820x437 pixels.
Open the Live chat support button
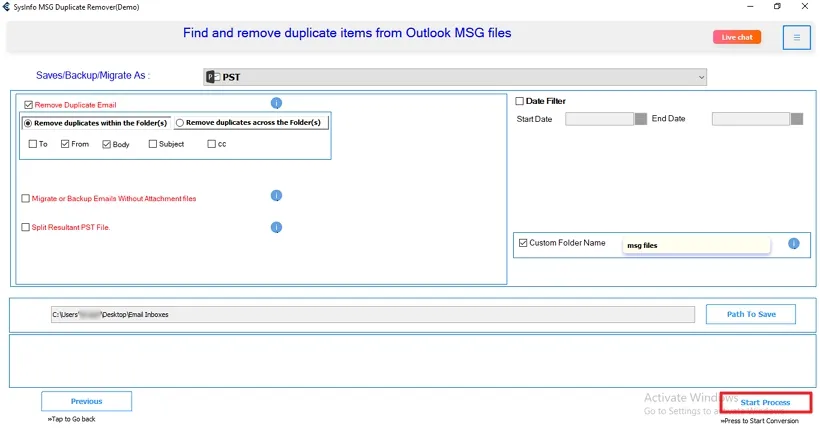tap(737, 37)
